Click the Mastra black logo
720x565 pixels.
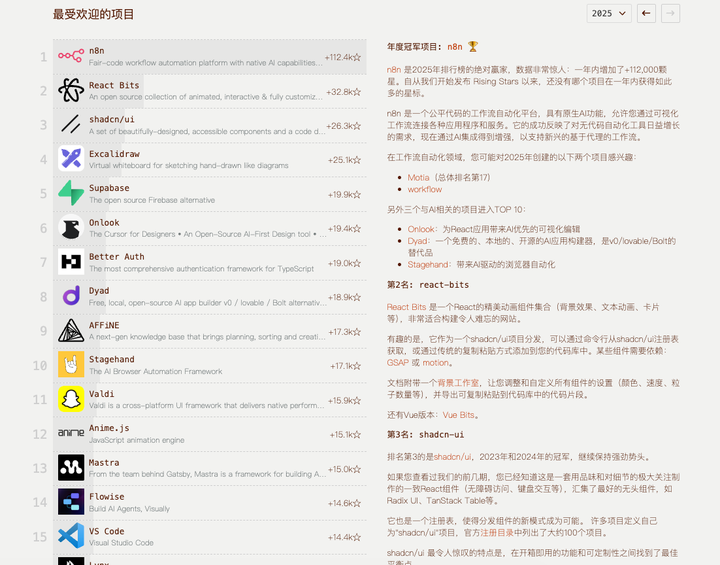click(71, 468)
